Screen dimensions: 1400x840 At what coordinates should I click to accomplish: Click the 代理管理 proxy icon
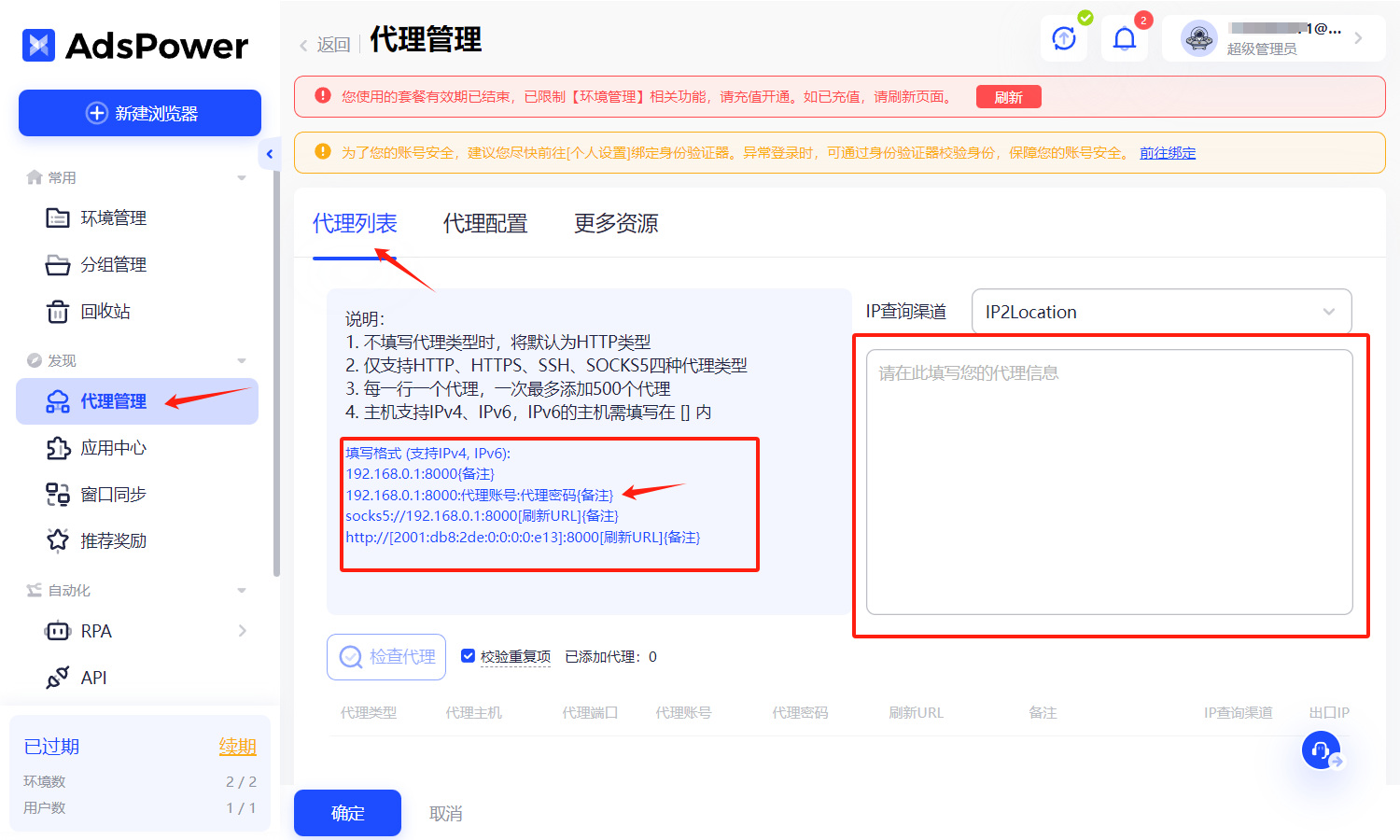click(58, 401)
